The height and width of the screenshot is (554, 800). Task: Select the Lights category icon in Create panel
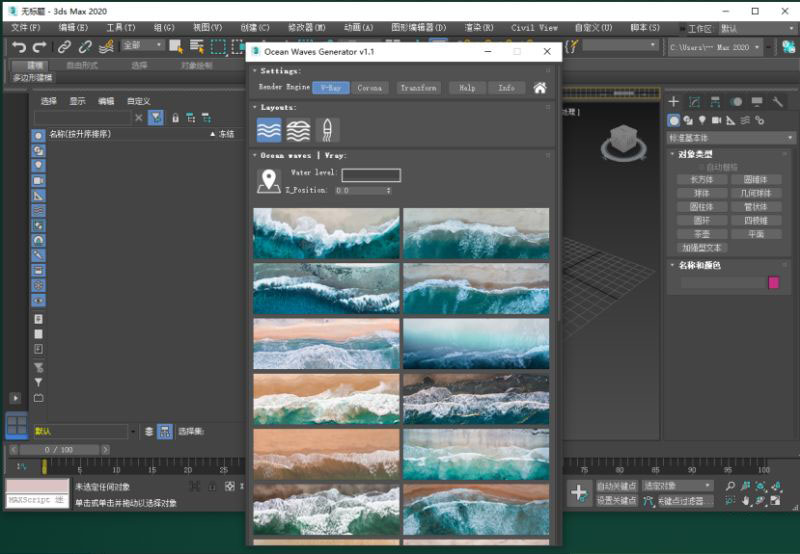702,120
